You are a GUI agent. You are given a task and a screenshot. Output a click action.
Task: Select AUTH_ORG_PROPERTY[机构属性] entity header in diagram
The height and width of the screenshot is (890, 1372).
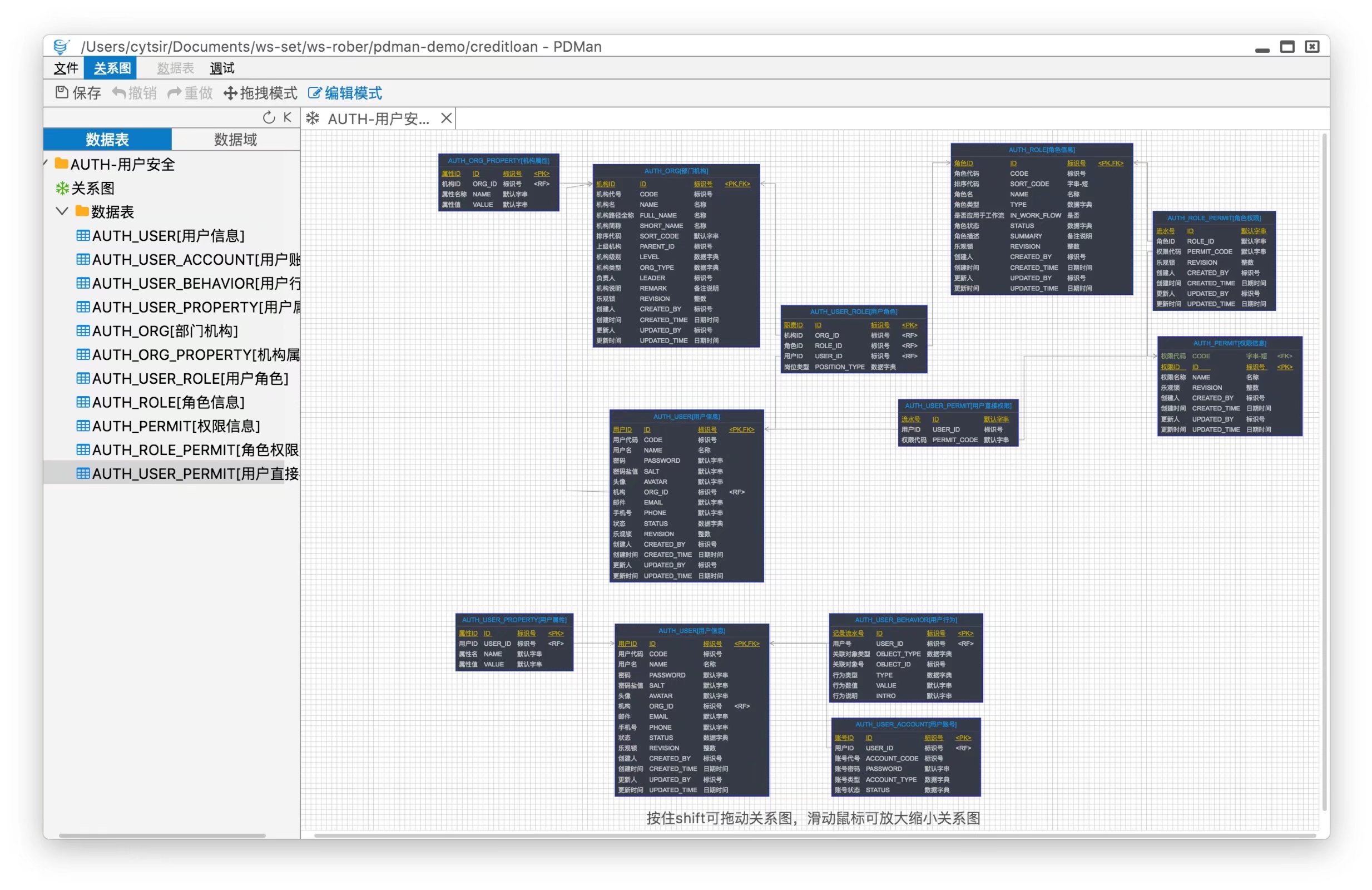point(499,160)
